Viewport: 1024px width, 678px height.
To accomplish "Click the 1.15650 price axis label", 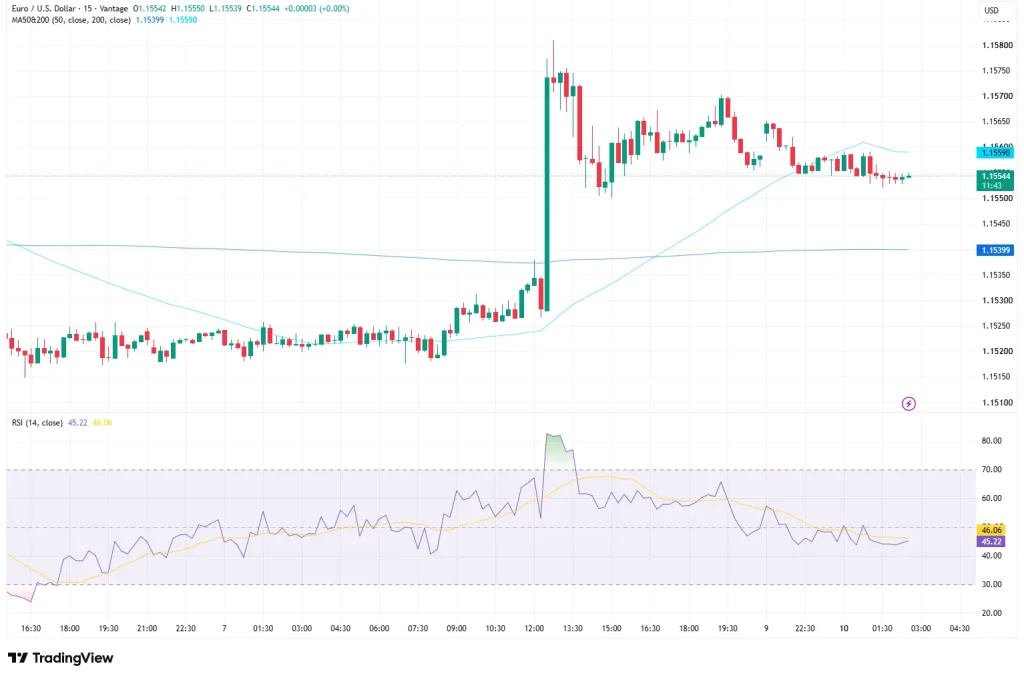I will (x=997, y=121).
